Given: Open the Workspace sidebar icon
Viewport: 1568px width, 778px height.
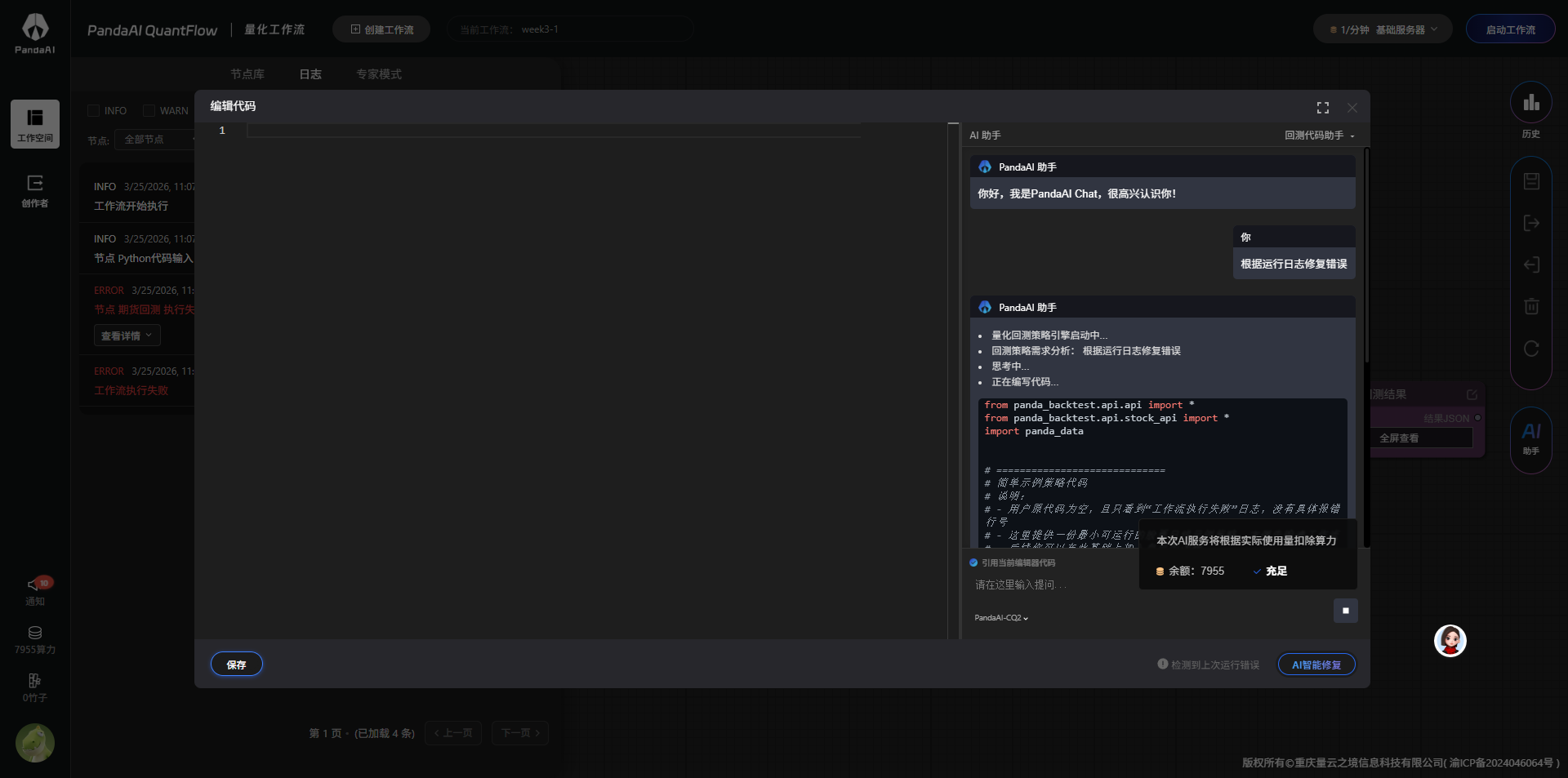Looking at the screenshot, I should (x=35, y=124).
